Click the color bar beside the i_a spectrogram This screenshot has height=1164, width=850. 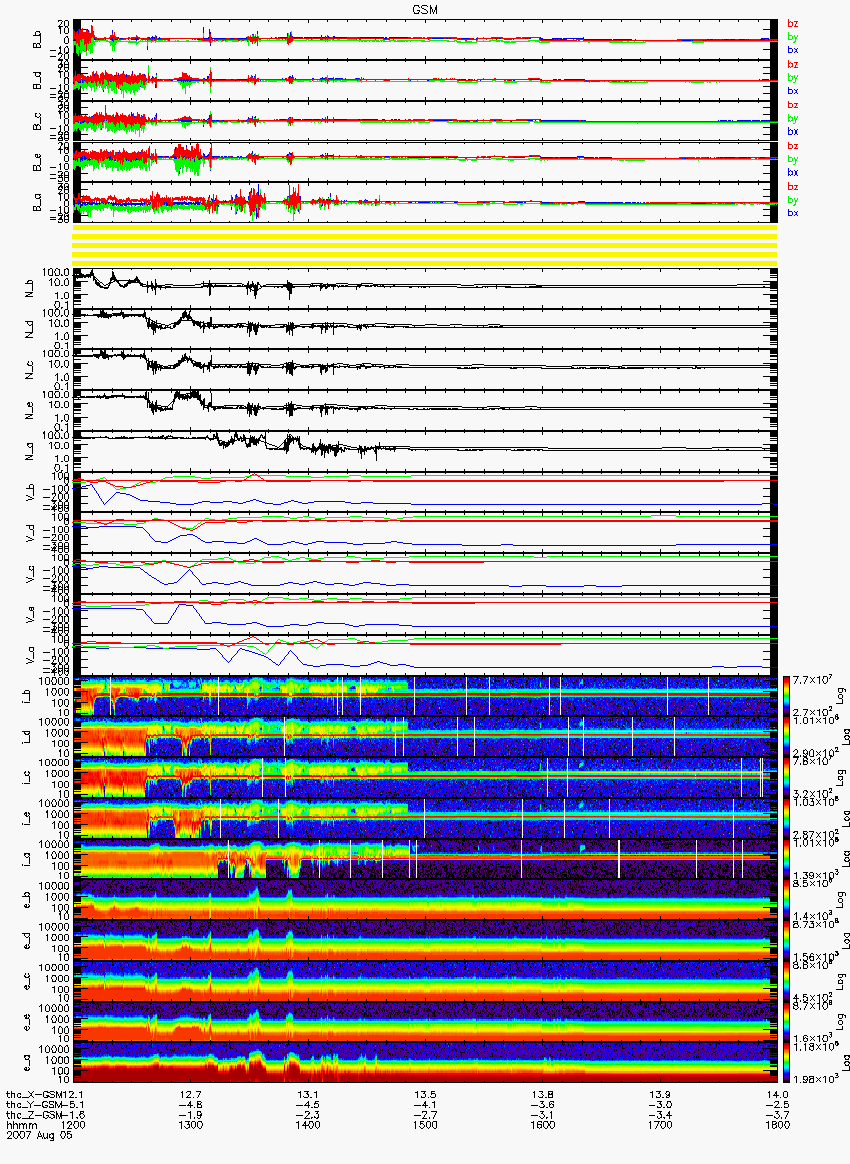(x=785, y=859)
